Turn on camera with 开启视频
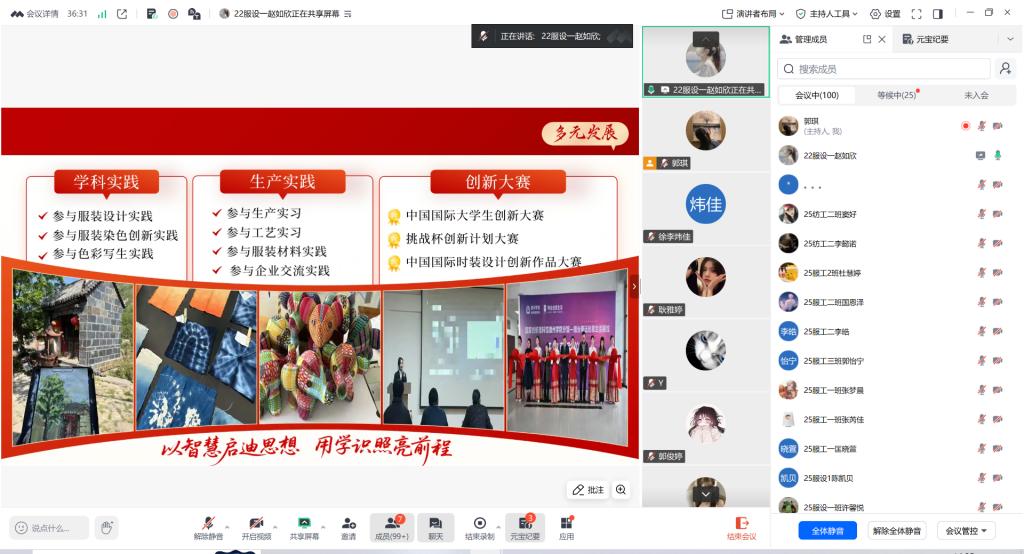Image resolution: width=1024 pixels, height=554 pixels. 256,527
